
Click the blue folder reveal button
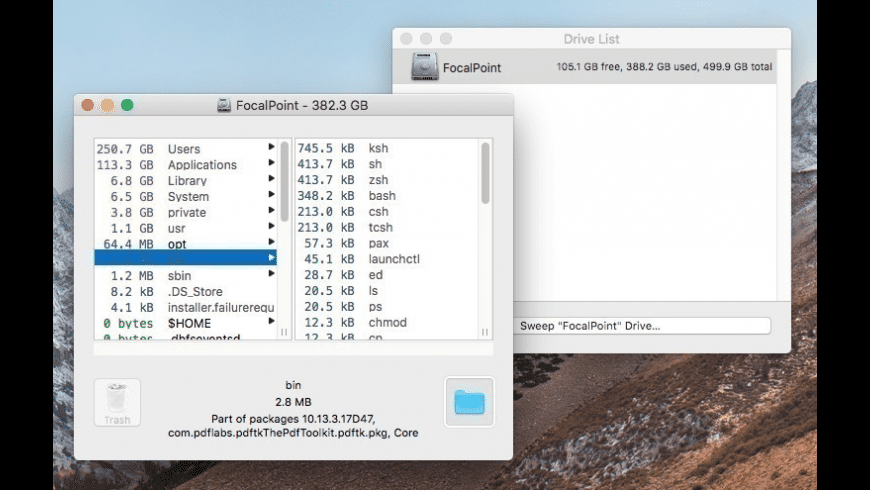(x=469, y=402)
